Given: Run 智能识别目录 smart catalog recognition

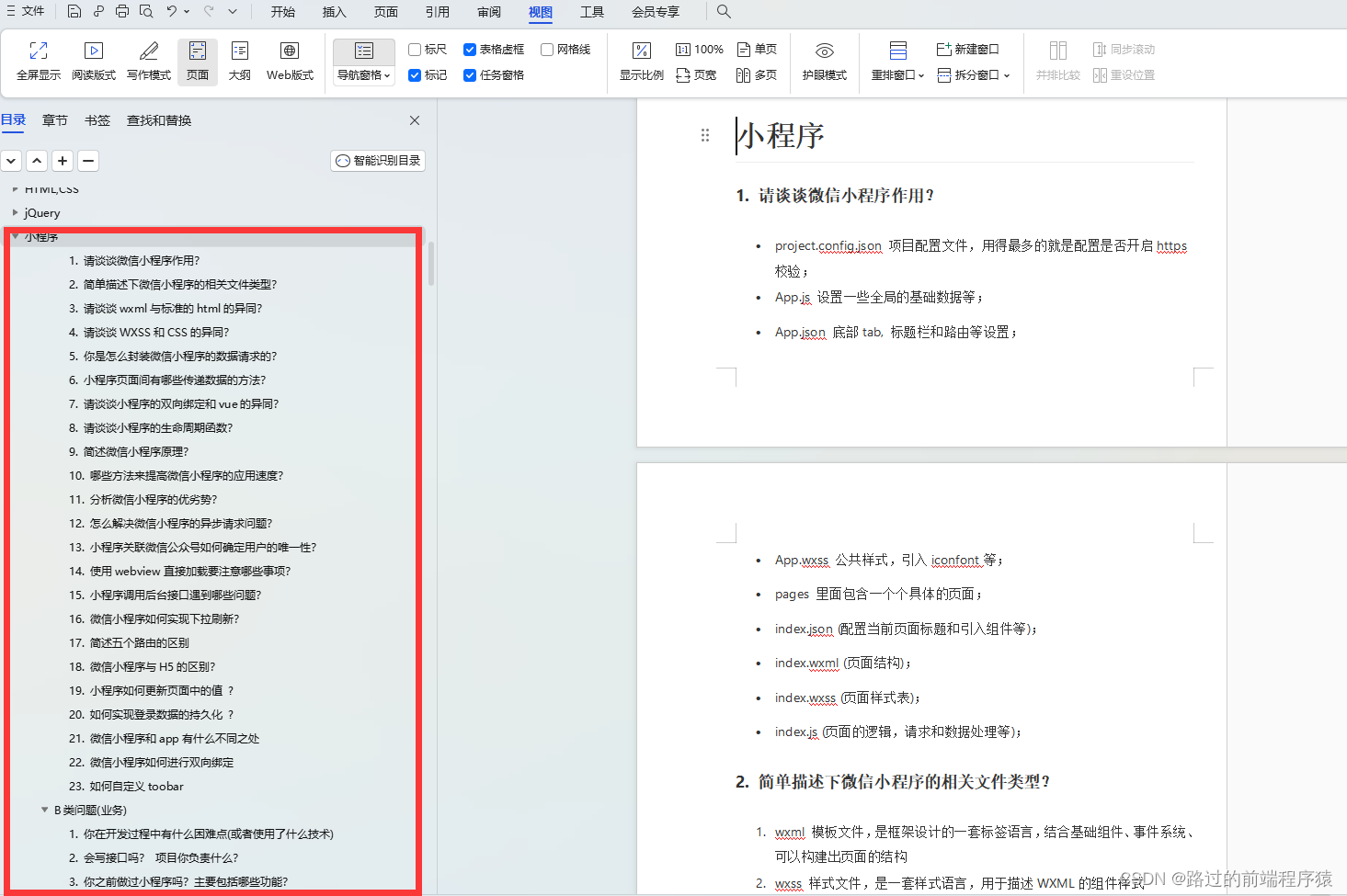Looking at the screenshot, I should [x=377, y=160].
